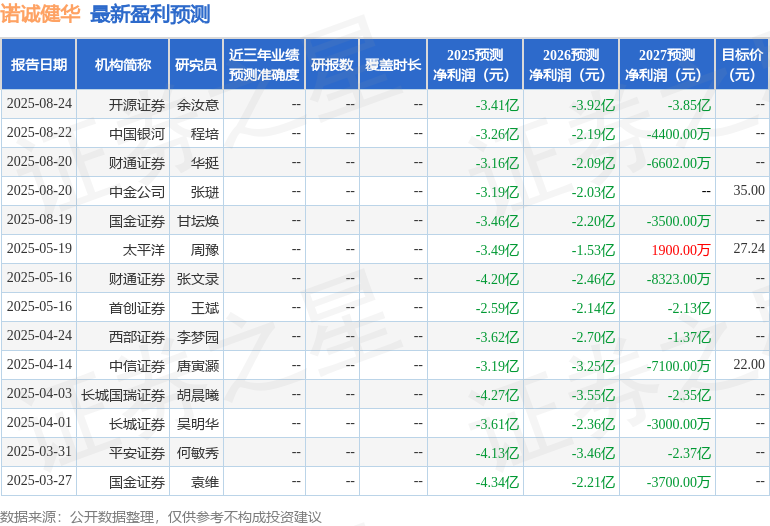The height and width of the screenshot is (526, 770).
Task: Click the date 2025-05-19
Action: (x=39, y=249)
